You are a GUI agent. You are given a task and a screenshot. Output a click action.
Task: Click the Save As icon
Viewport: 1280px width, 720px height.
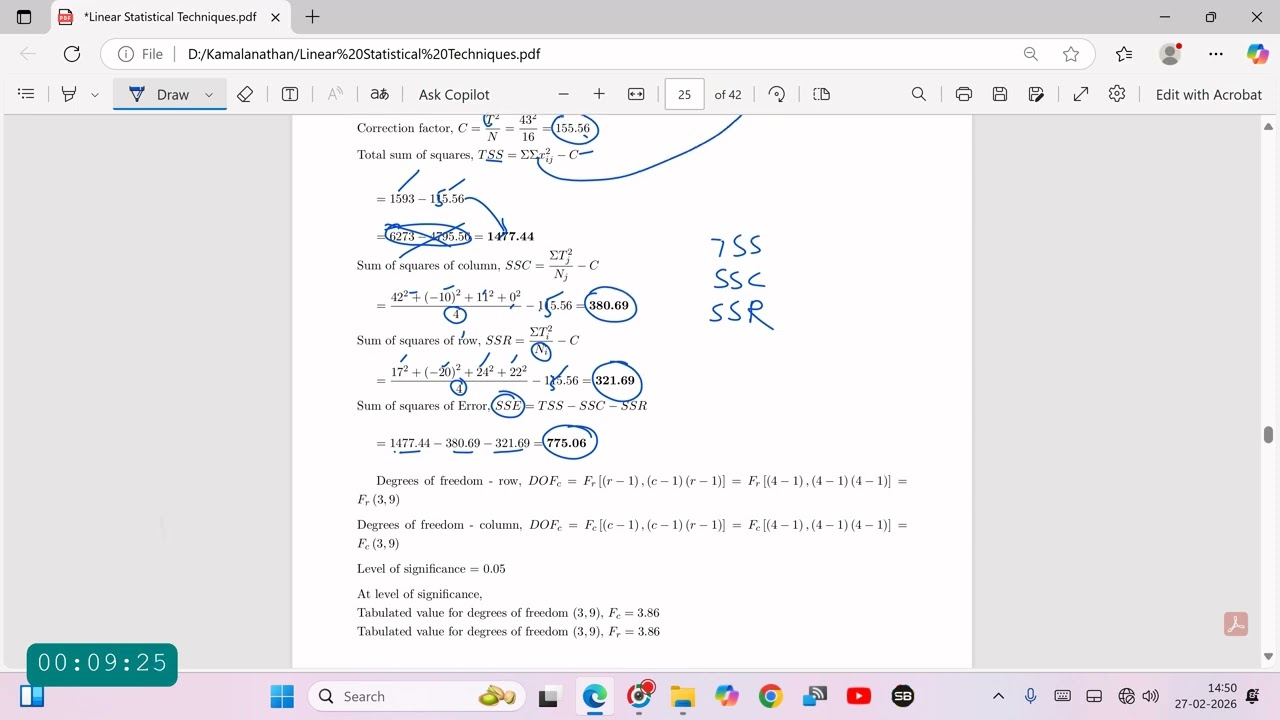(x=1036, y=94)
